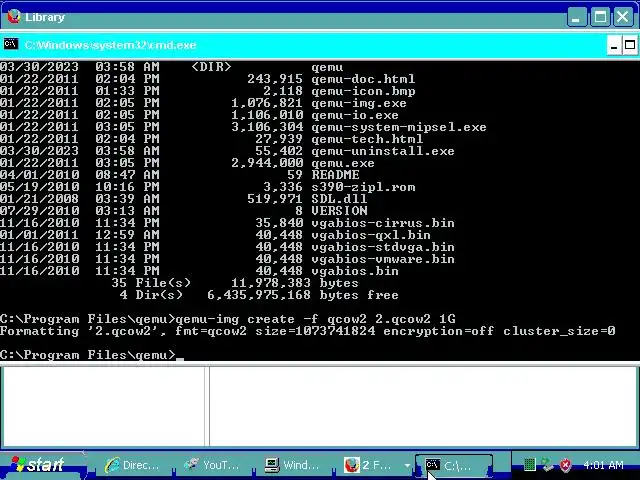Click the Internet Explorer icon on Direc... button

coord(112,465)
